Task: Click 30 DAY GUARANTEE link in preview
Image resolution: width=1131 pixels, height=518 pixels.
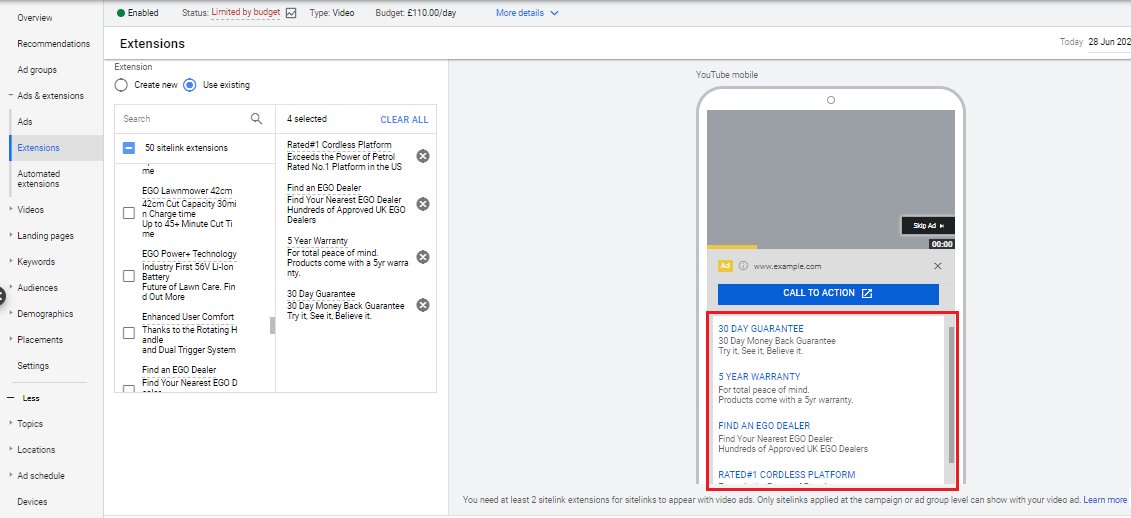Action: [x=760, y=329]
